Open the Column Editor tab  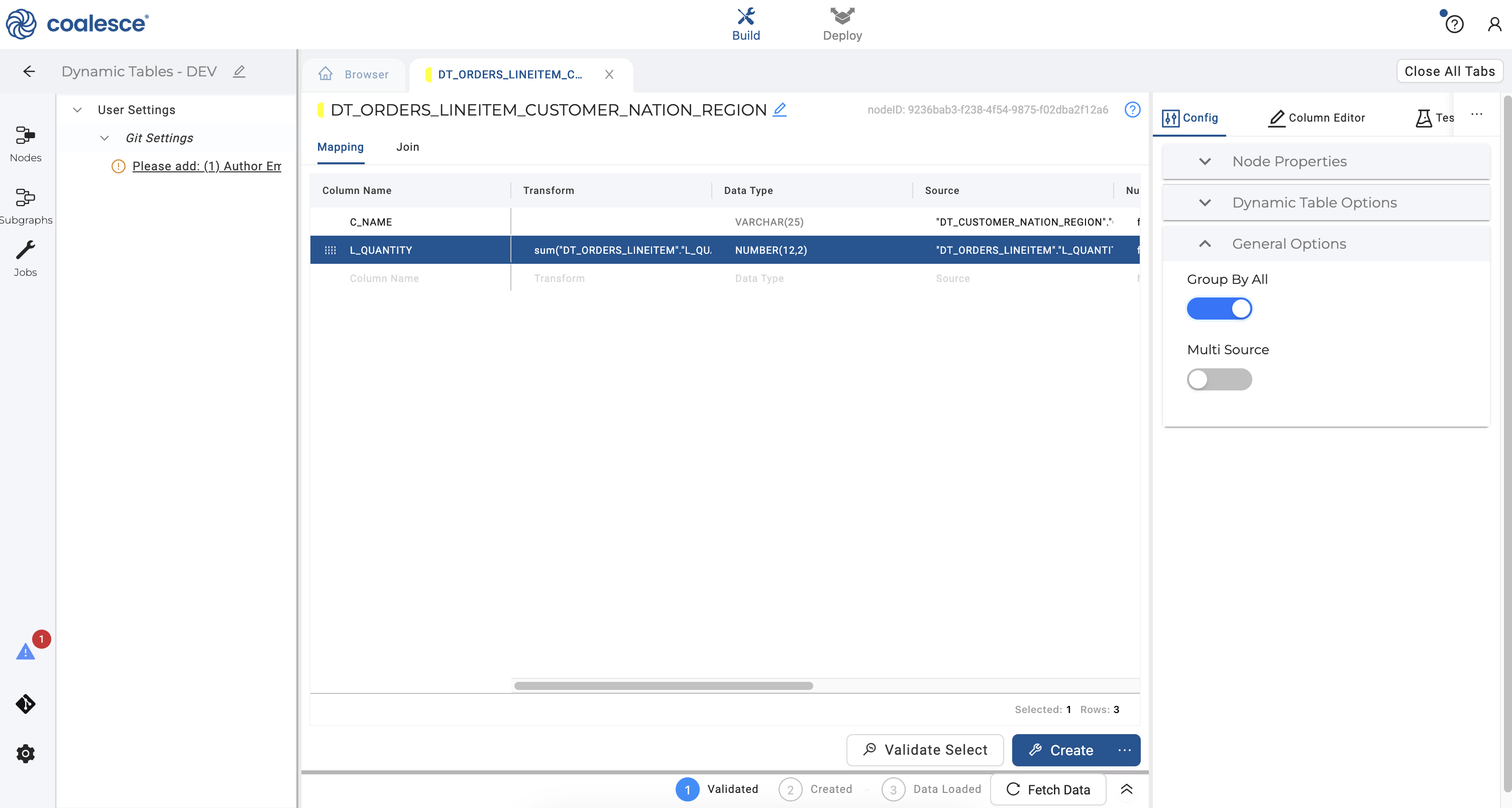pos(1317,118)
